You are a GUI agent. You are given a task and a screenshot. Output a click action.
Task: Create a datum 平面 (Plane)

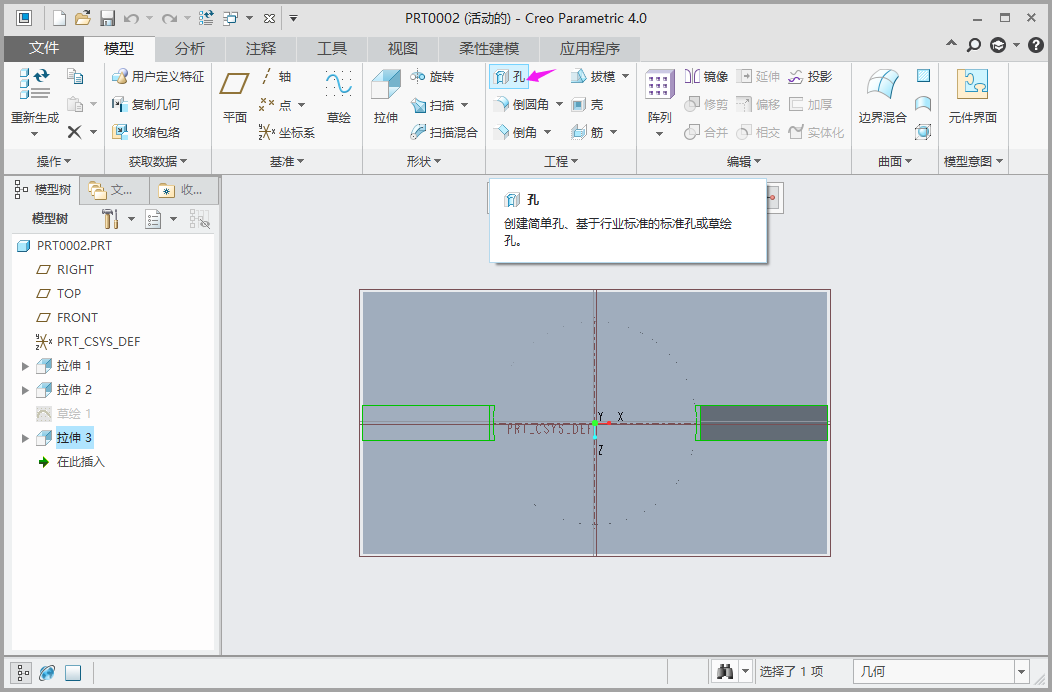tap(235, 97)
